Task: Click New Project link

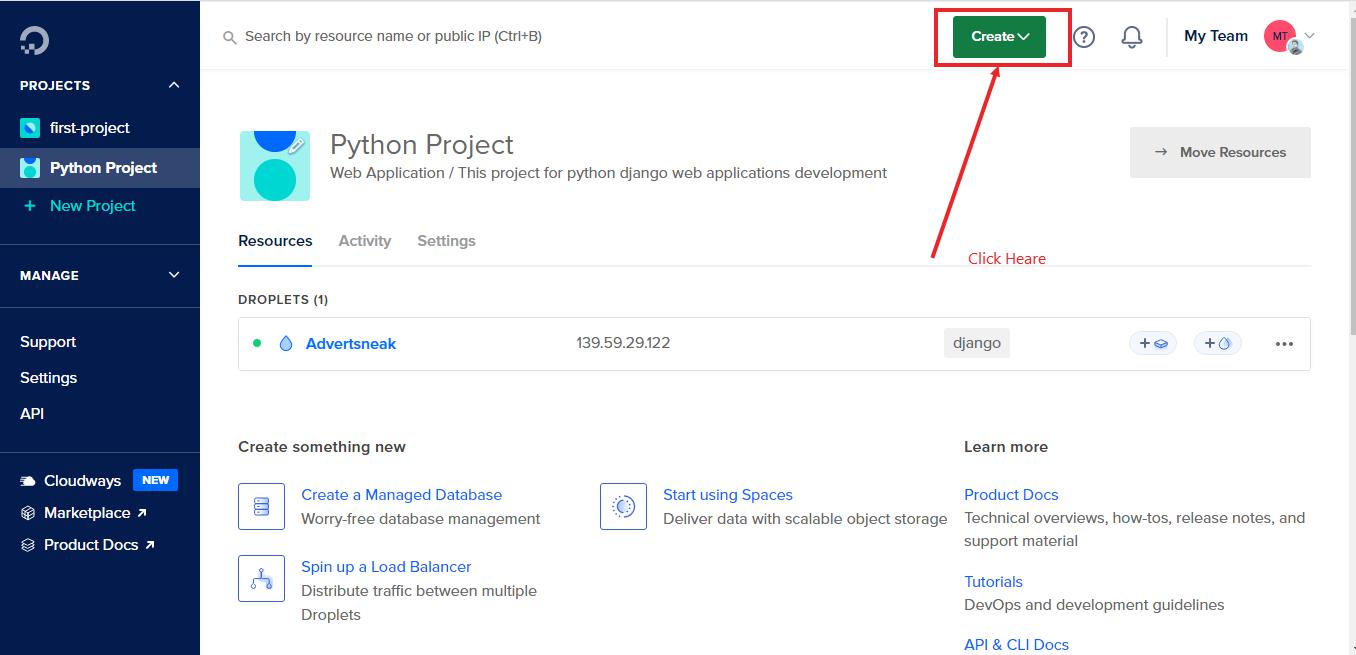Action: 93,206
